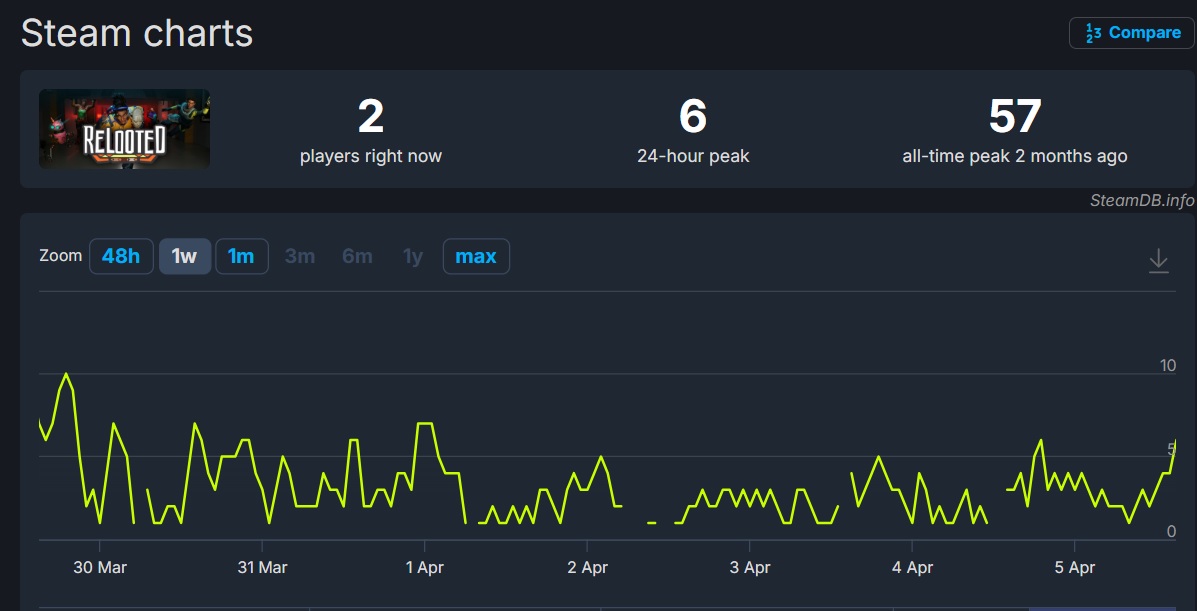This screenshot has height=611, width=1197.
Task: Click the 57 all-time peak value
Action: (1015, 116)
